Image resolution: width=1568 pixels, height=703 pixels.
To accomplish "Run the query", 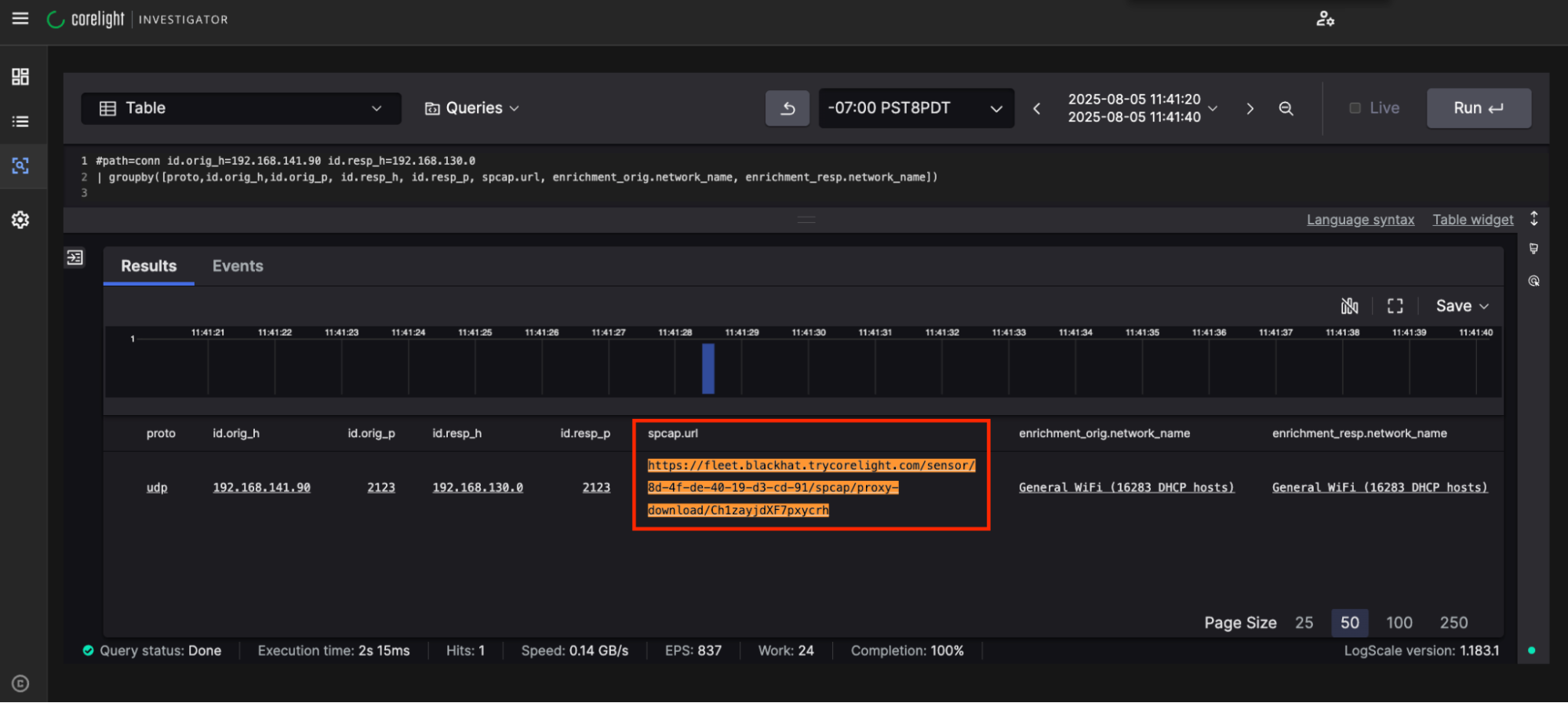I will pyautogui.click(x=1478, y=108).
